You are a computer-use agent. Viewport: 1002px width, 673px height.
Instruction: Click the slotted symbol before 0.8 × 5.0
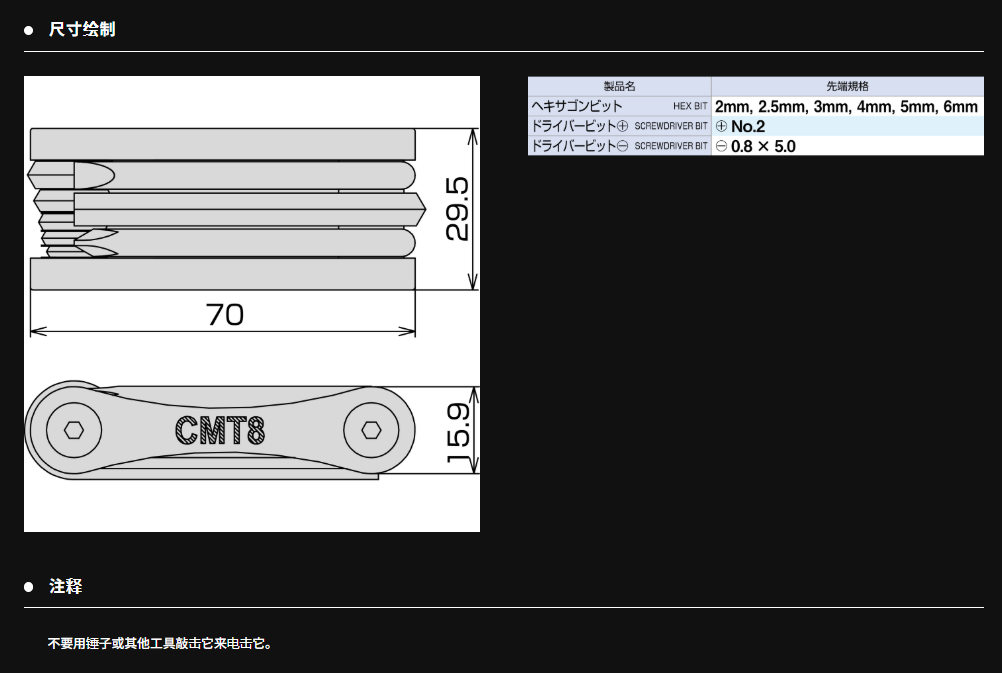point(721,147)
